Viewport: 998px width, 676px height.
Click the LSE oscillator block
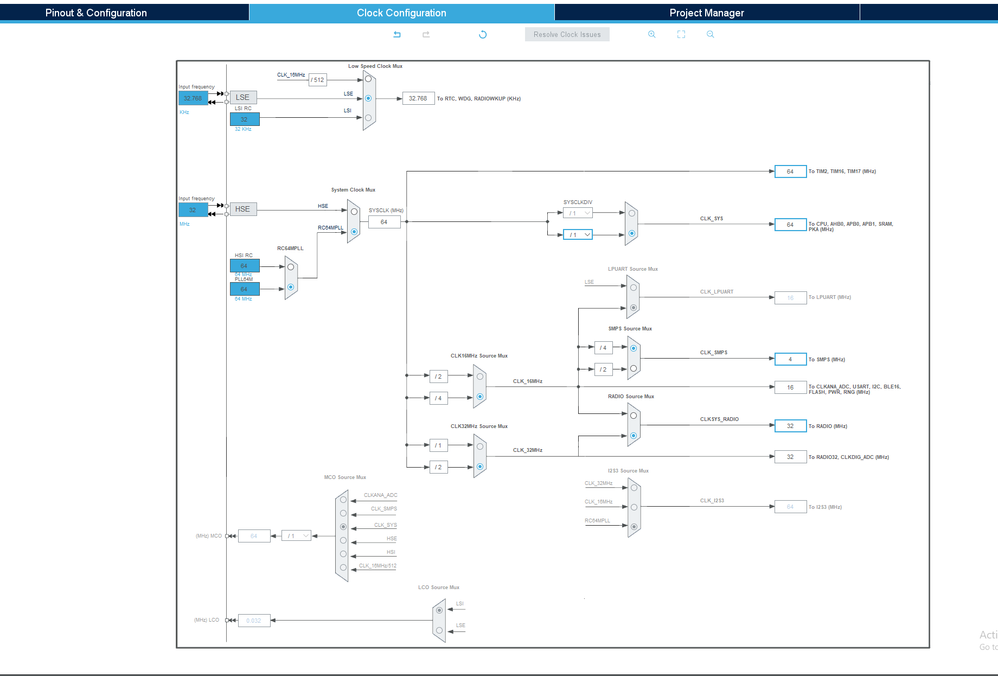(x=243, y=97)
